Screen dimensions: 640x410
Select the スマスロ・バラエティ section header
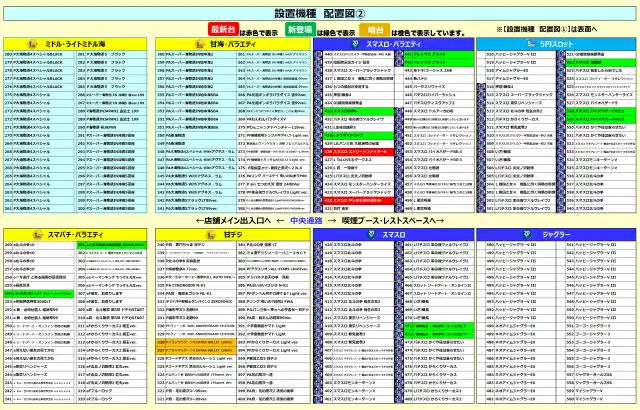coord(393,44)
